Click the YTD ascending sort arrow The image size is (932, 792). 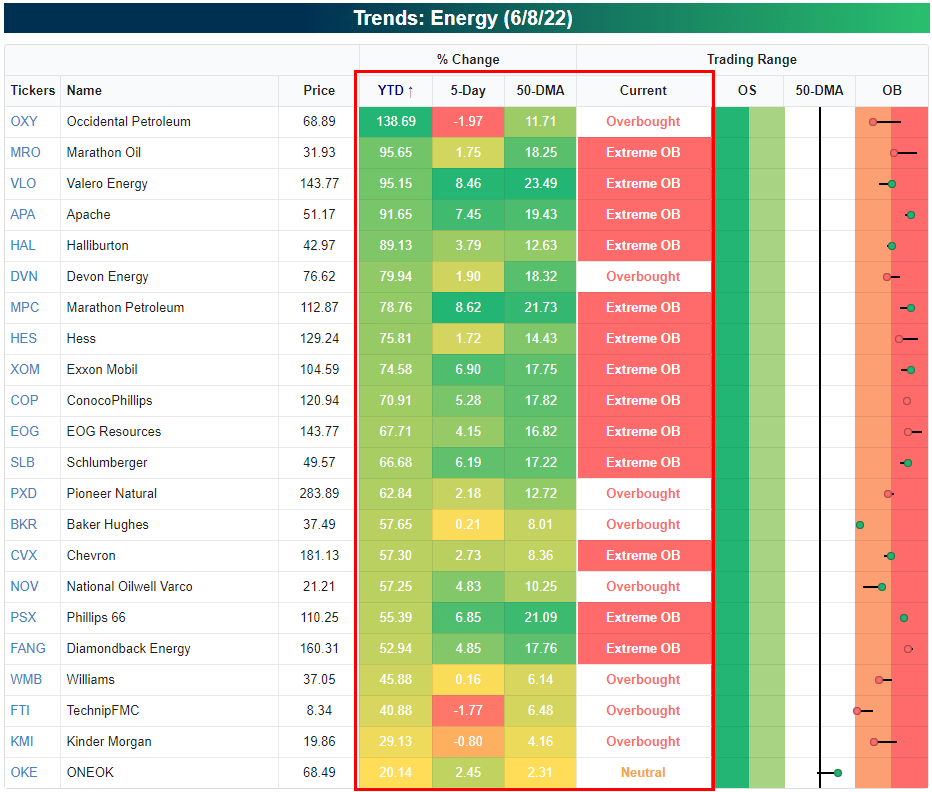[x=410, y=91]
